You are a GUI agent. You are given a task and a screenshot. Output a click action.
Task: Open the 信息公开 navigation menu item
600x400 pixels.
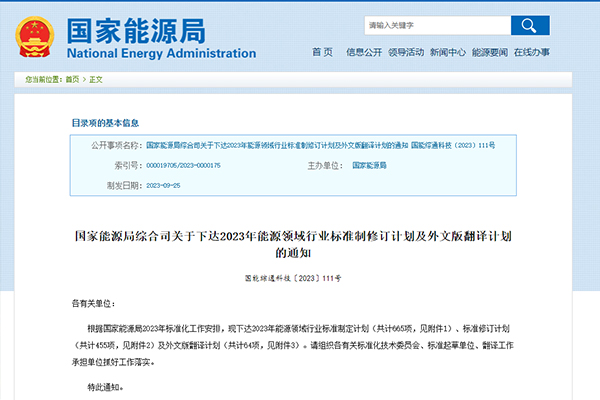tap(363, 52)
